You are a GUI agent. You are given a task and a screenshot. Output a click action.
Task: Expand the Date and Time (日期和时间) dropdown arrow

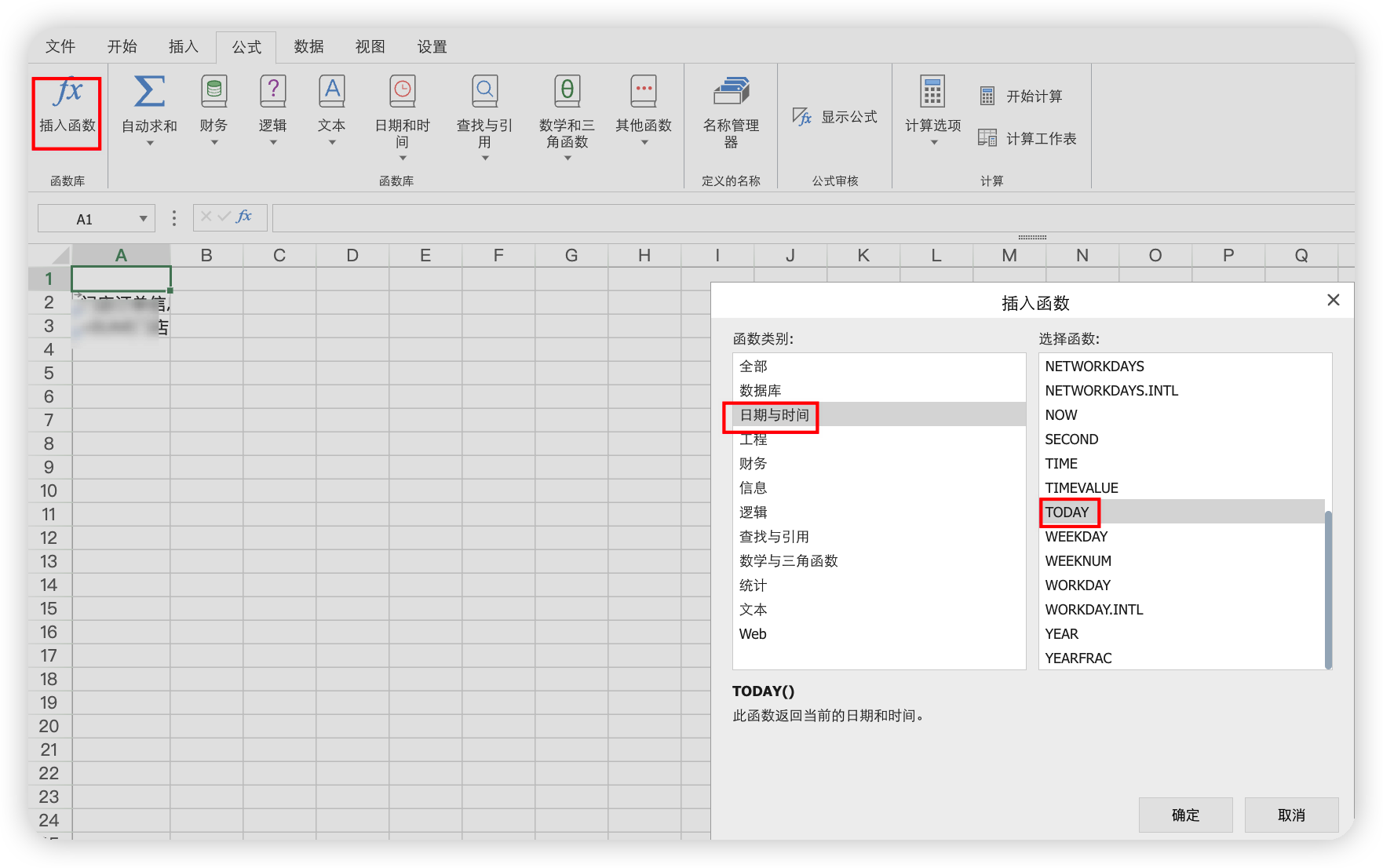(x=403, y=159)
